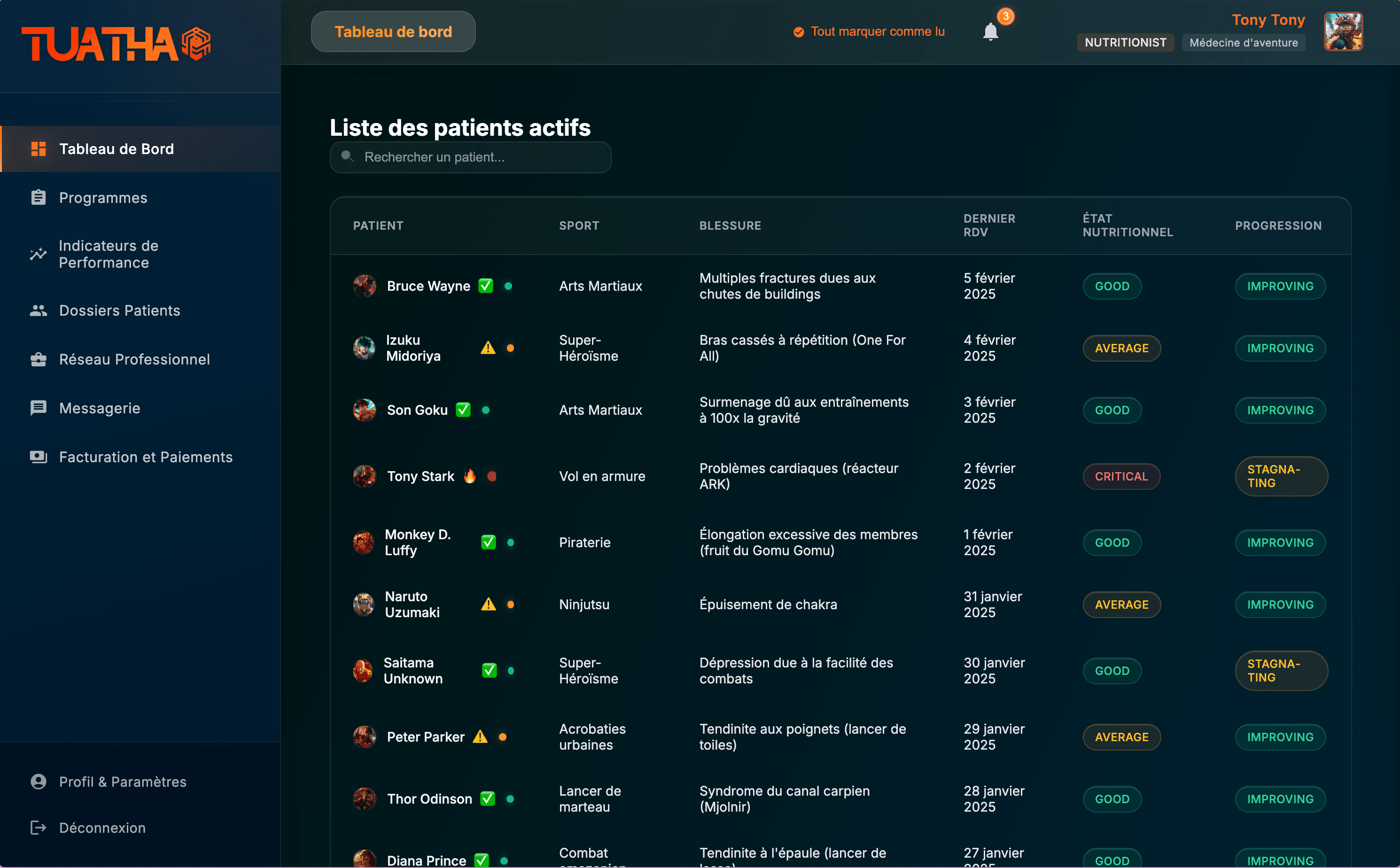Click Bruce Wayne's green check icon

[x=486, y=286]
